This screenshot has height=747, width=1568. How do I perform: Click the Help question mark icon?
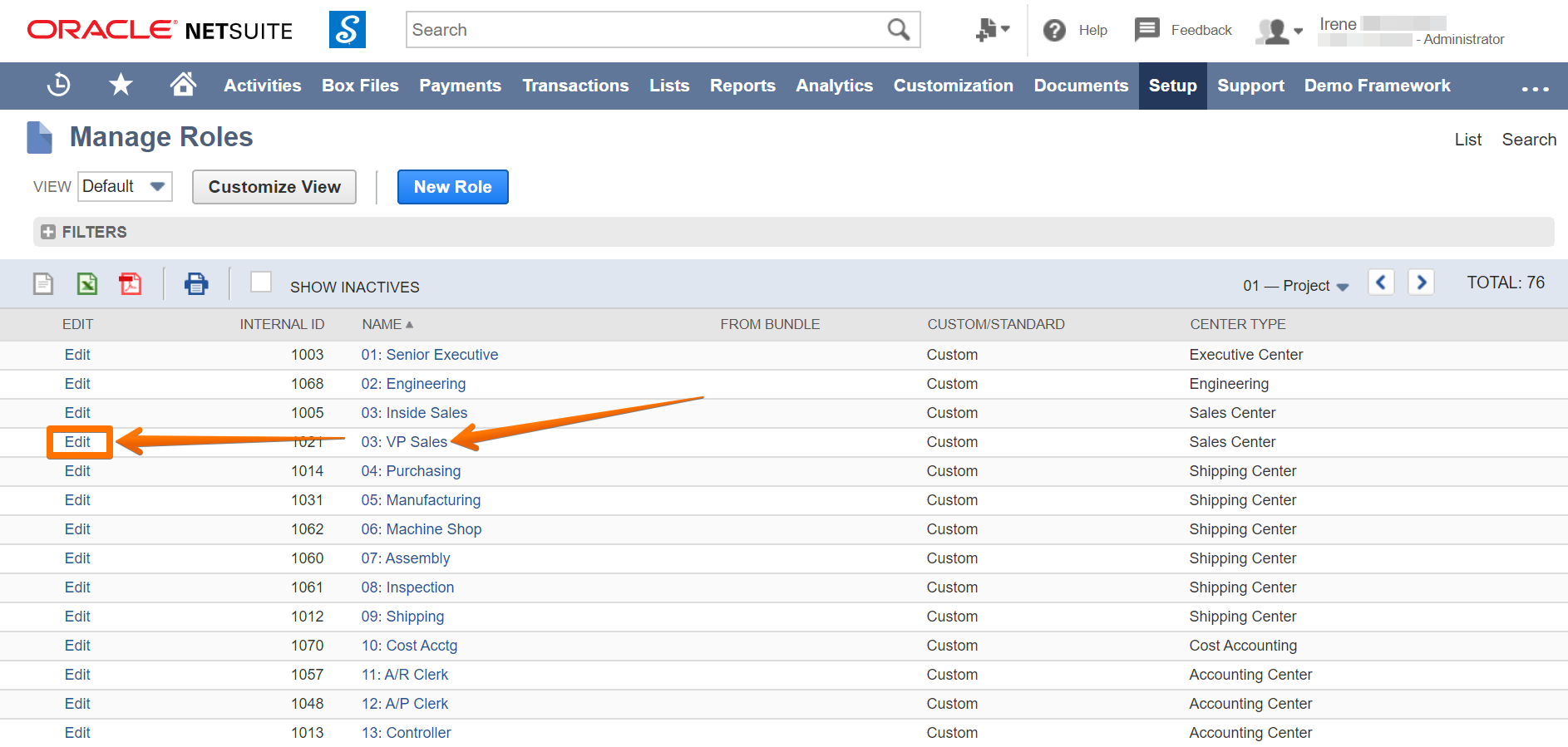(x=1055, y=31)
